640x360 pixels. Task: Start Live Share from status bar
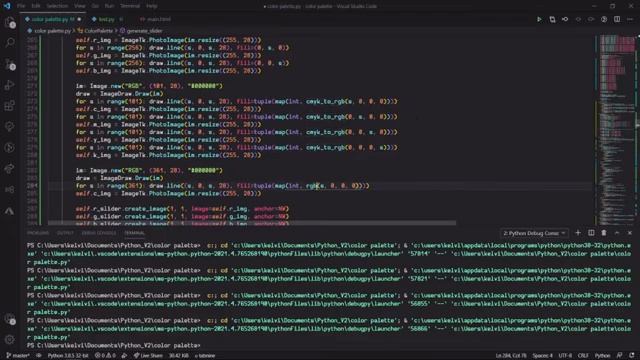[148, 356]
